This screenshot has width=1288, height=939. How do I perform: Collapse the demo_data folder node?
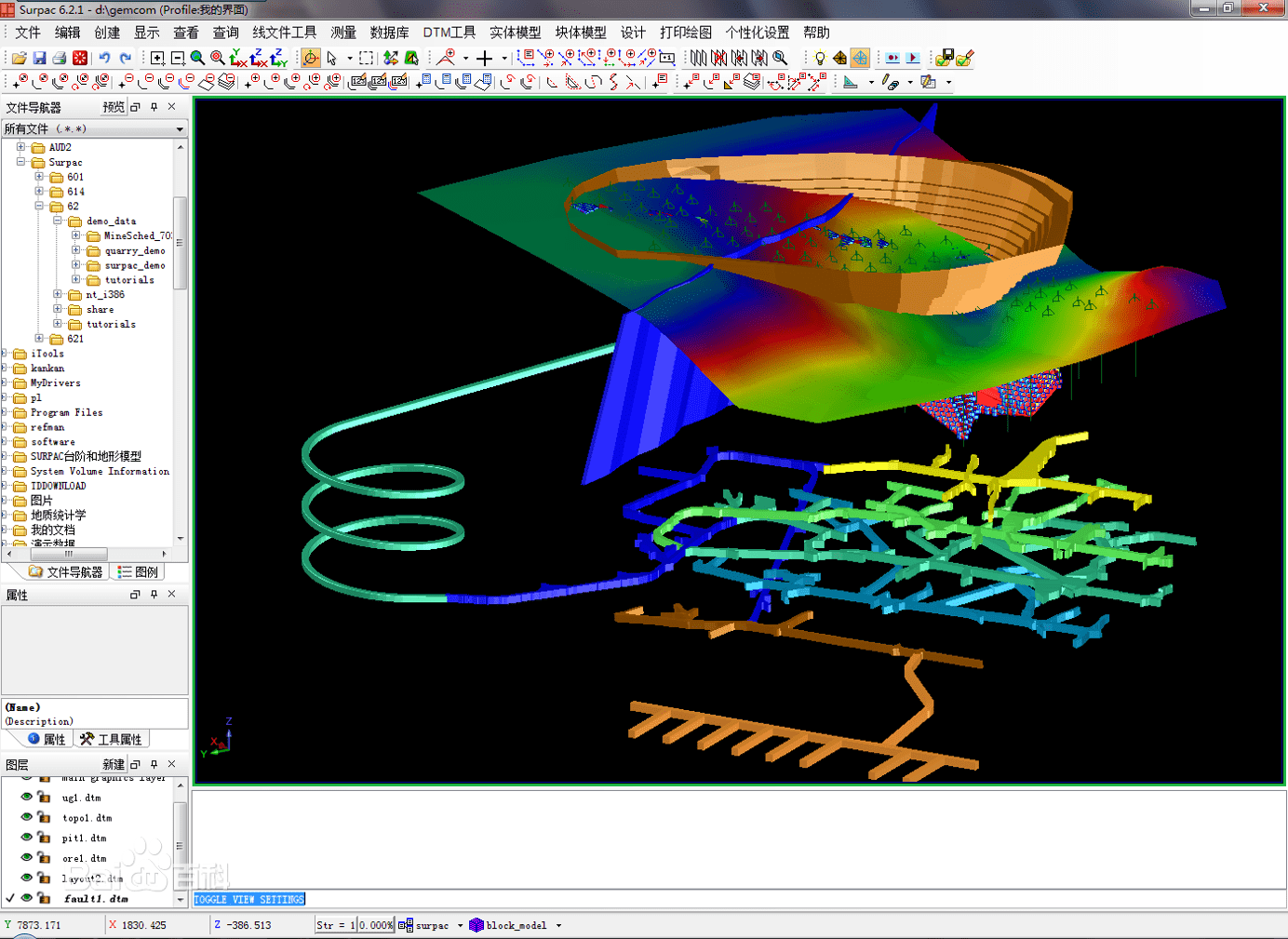(58, 221)
